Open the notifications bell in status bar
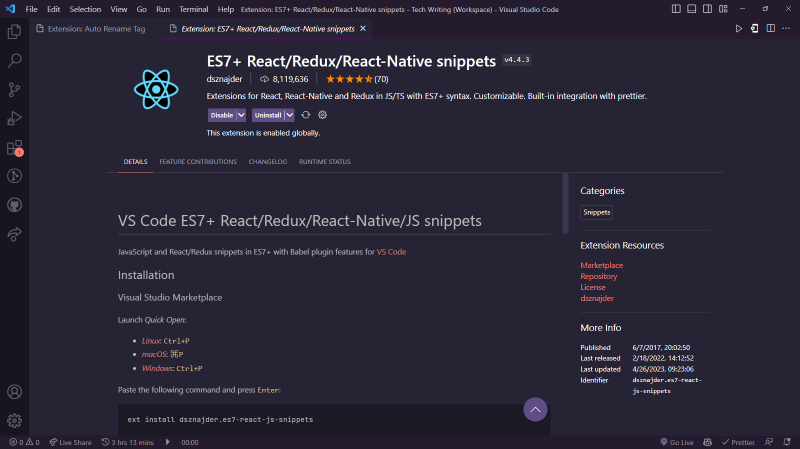 coord(787,442)
